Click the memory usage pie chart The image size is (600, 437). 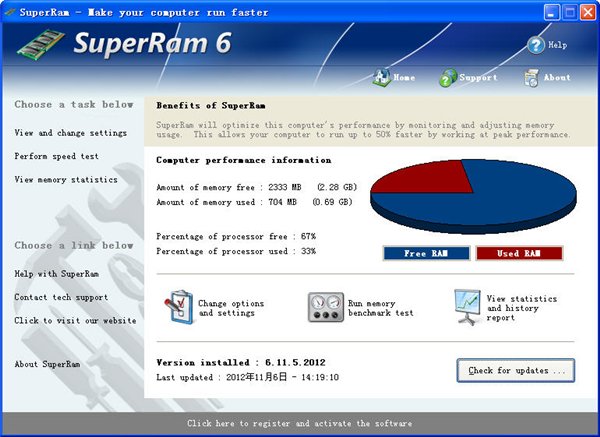point(473,196)
